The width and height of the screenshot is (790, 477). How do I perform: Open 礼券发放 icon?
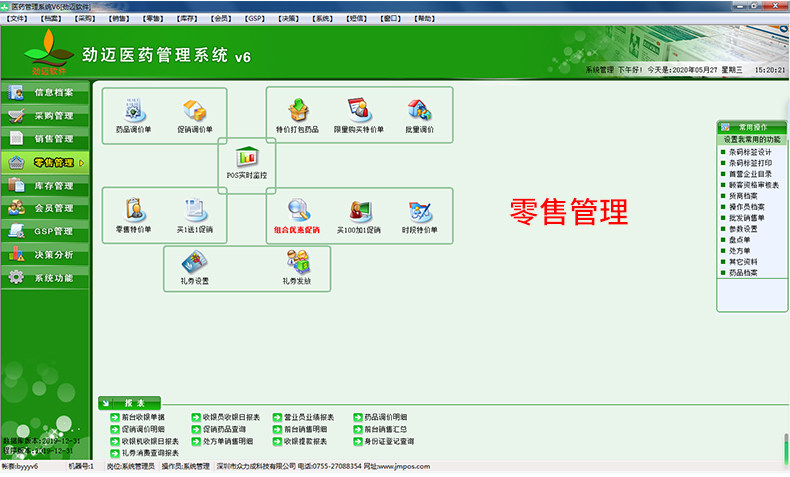[298, 262]
